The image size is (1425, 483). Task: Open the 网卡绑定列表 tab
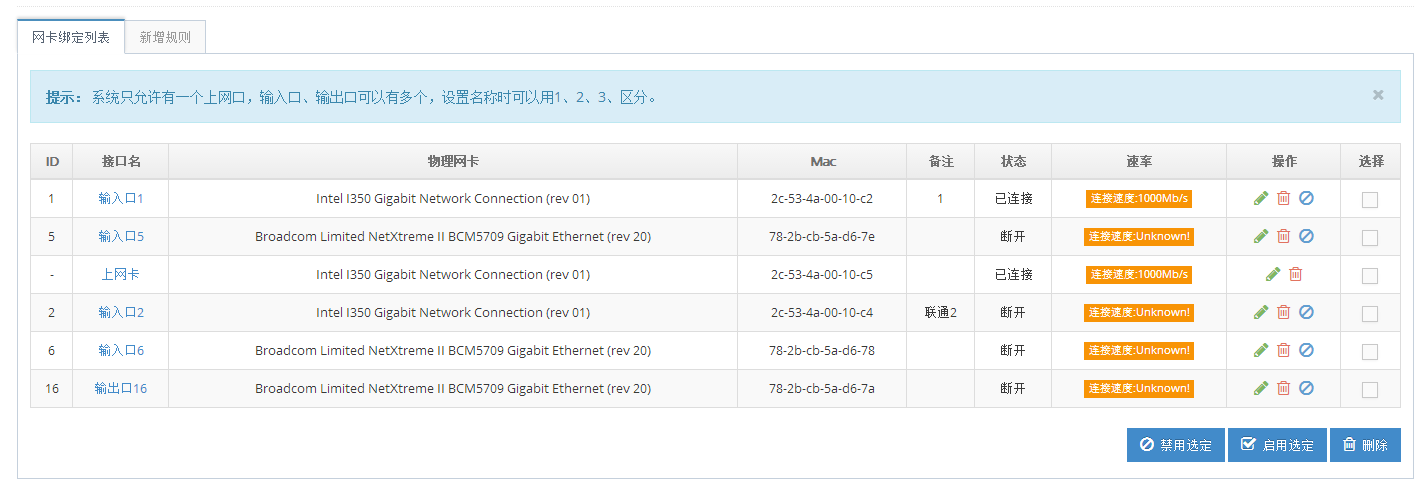[71, 37]
